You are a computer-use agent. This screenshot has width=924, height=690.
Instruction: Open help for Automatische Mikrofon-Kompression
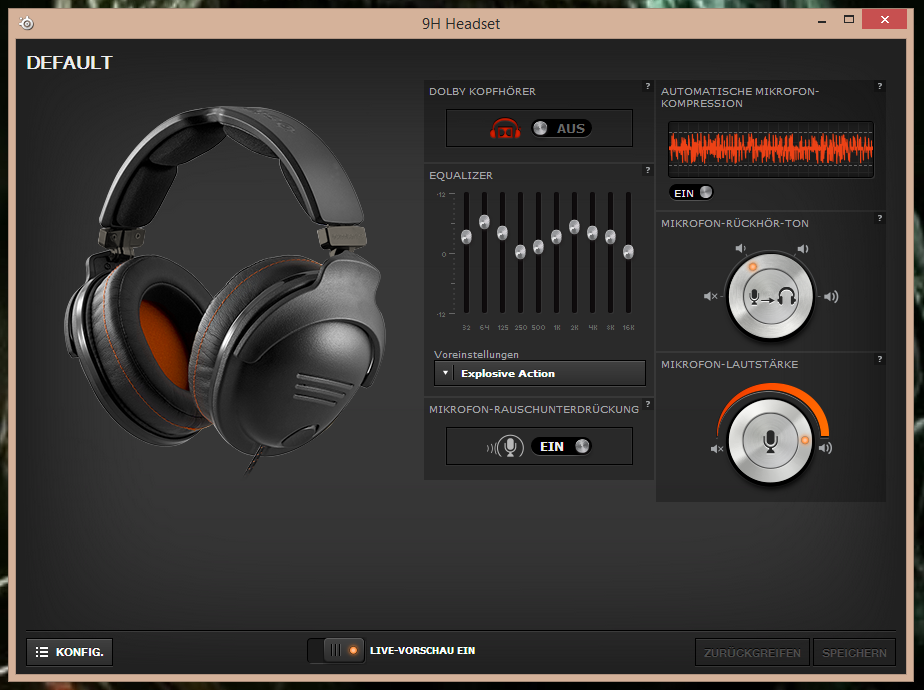880,86
